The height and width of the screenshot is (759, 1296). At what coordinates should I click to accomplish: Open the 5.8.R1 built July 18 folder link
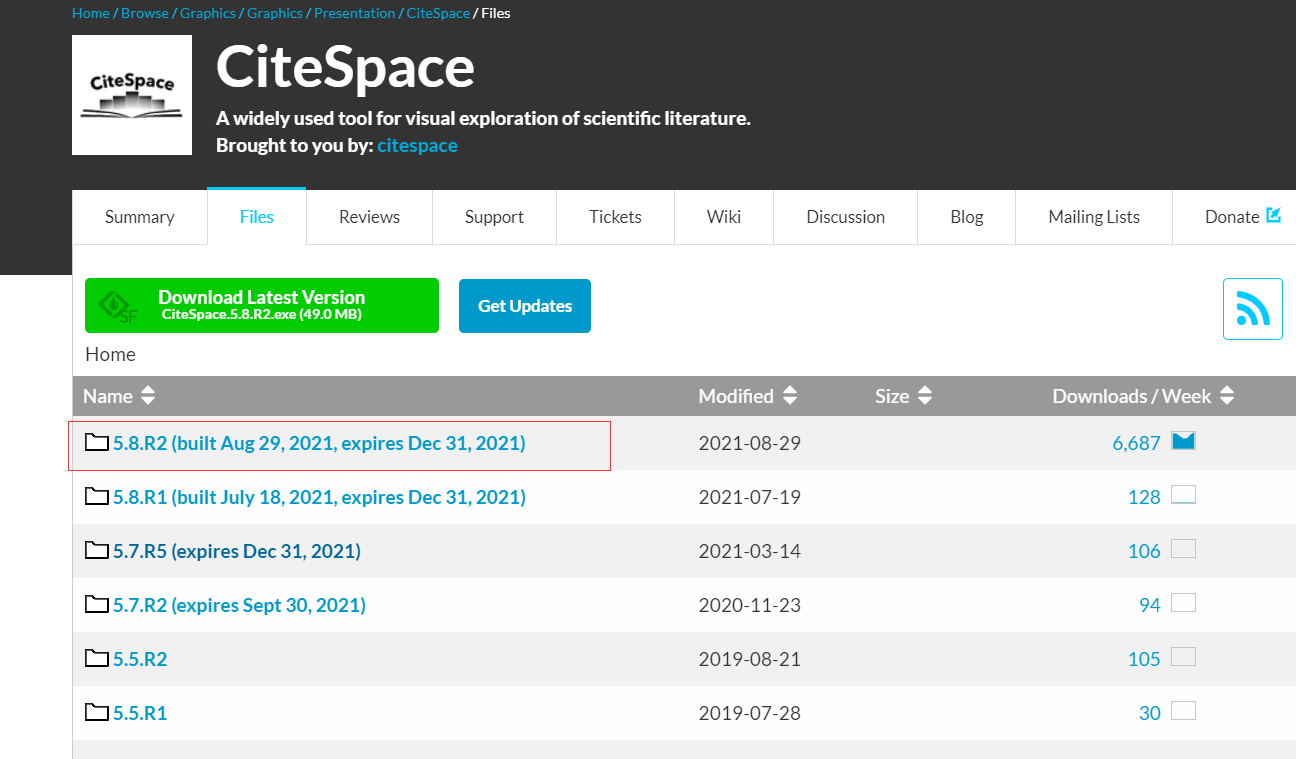tap(319, 496)
